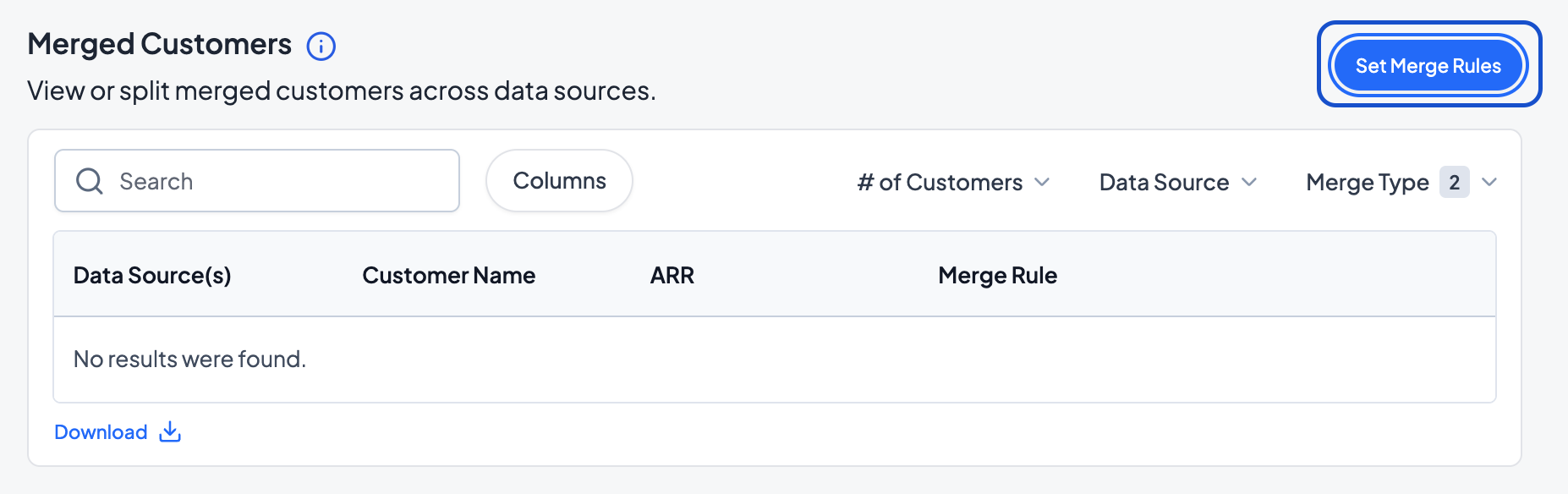
Task: Focus the Search input field
Action: click(x=279, y=181)
